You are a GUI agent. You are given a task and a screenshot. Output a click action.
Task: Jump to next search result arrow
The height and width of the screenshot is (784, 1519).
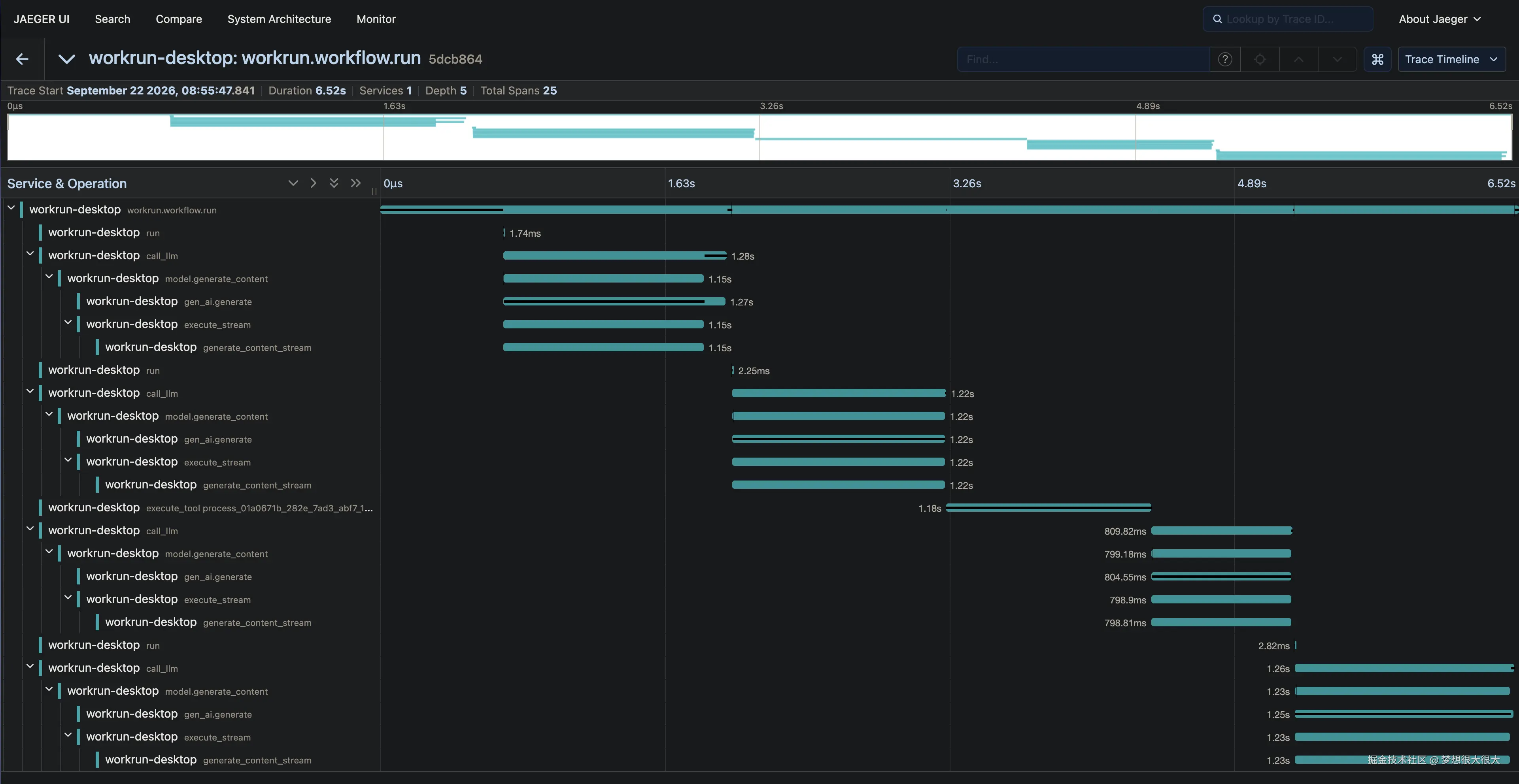[x=1338, y=60]
